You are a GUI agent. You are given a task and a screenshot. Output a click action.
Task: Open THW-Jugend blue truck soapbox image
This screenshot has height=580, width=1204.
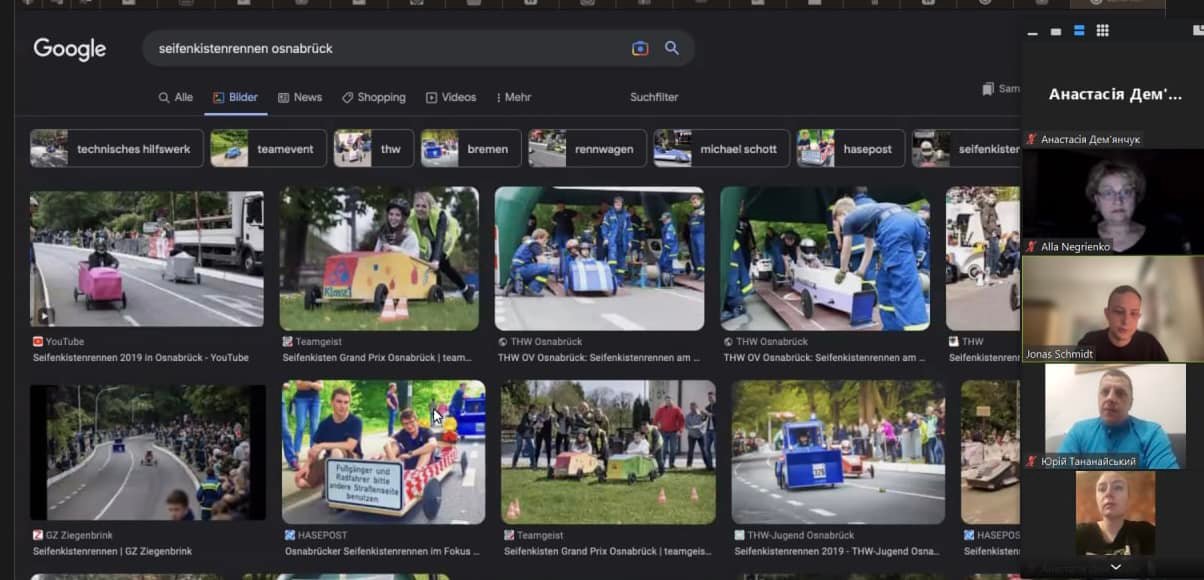coord(838,452)
